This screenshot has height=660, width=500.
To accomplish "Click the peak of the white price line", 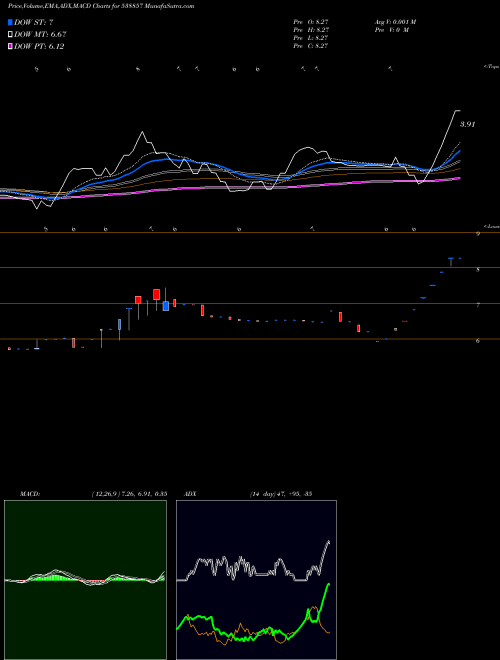I will click(457, 111).
